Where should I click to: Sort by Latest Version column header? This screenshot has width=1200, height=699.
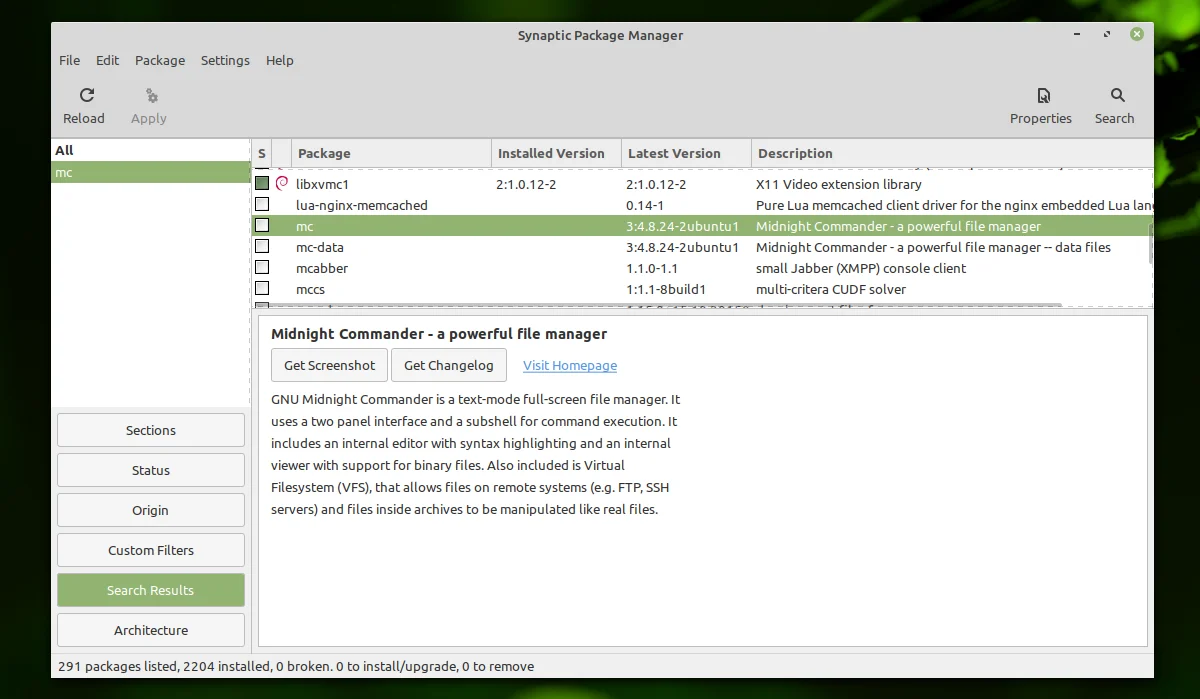686,153
